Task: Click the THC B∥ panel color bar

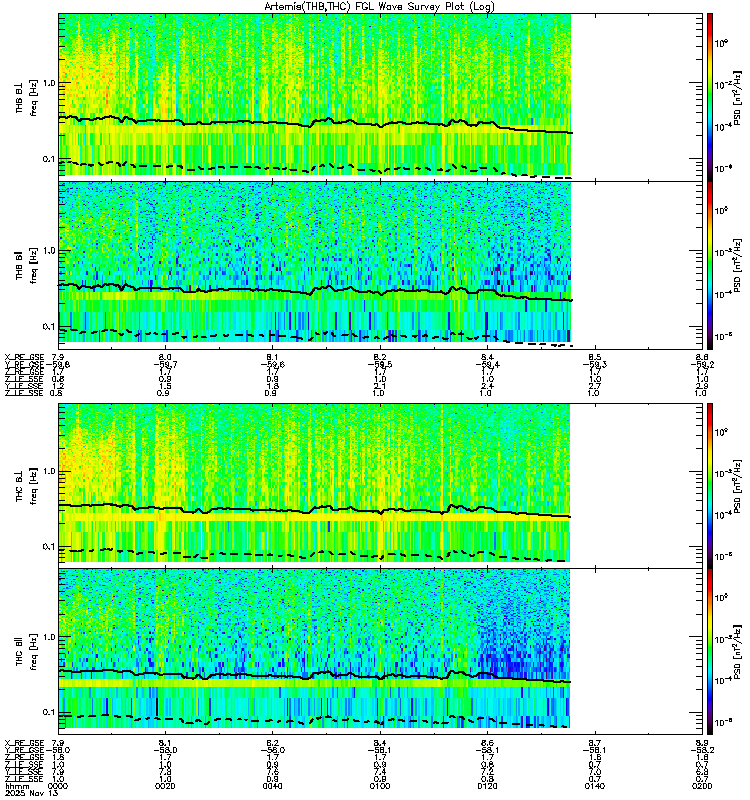Action: click(710, 652)
